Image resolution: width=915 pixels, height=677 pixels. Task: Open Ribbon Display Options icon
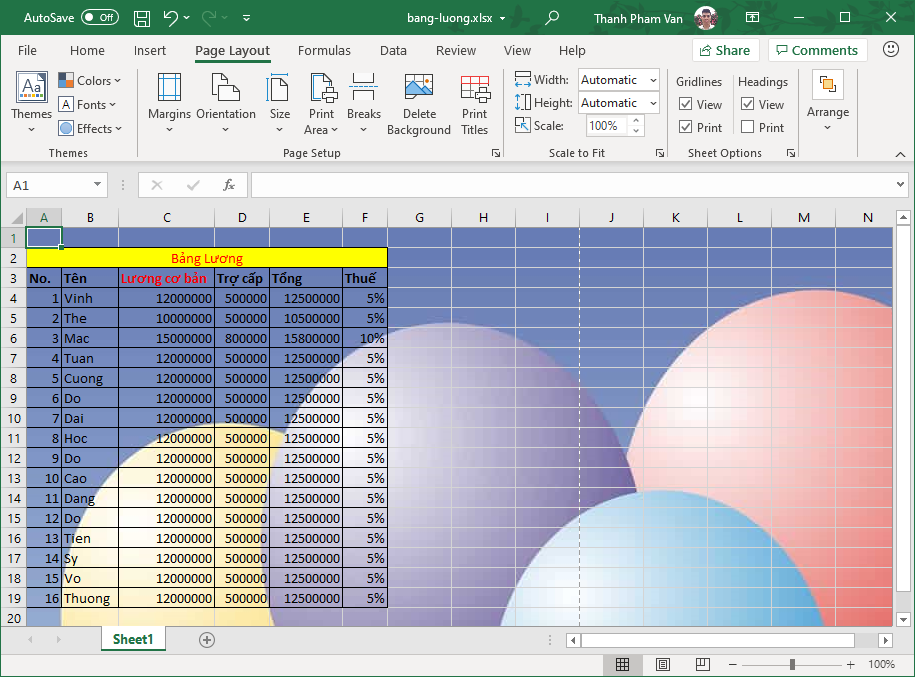point(753,18)
